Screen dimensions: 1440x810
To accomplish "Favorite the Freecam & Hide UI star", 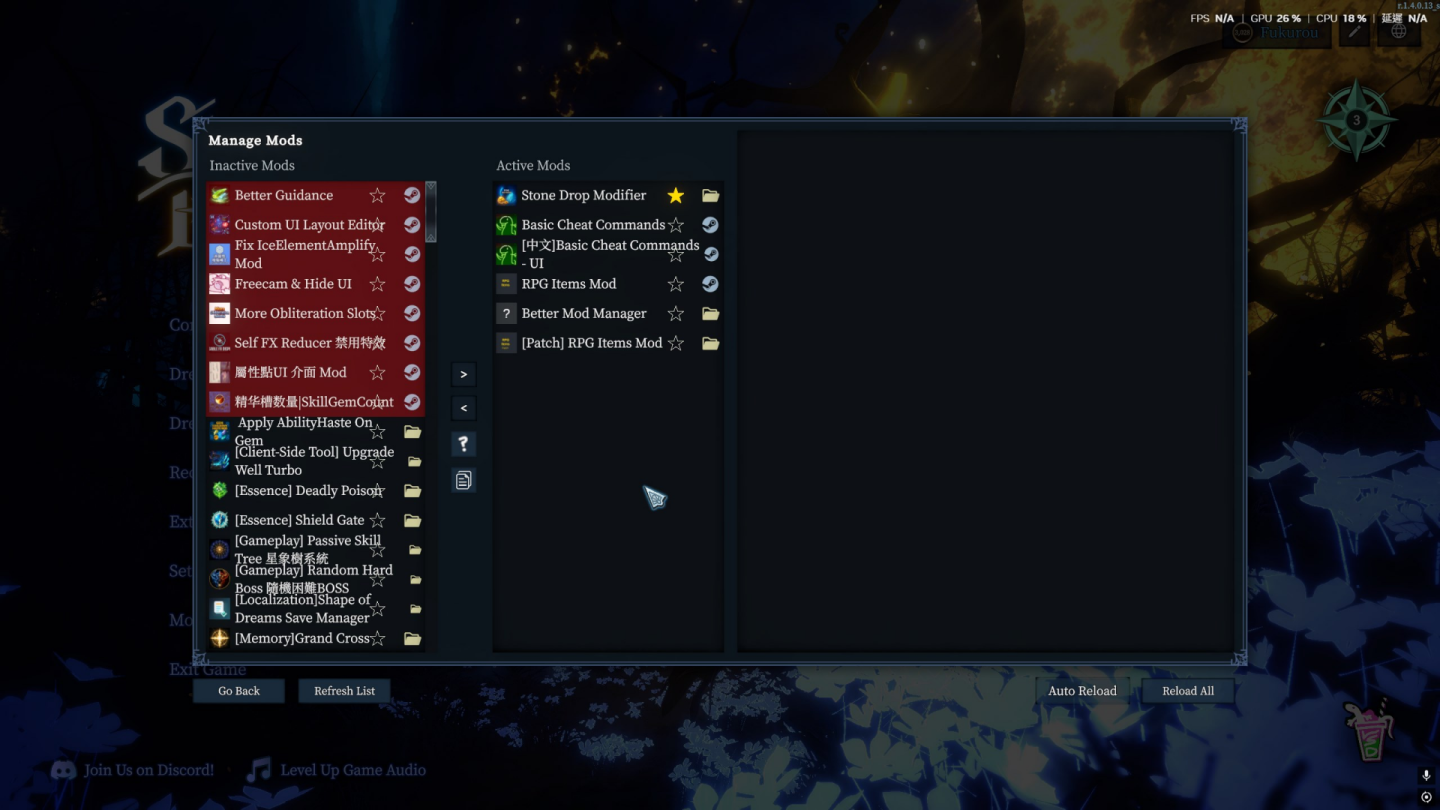I will [x=377, y=284].
